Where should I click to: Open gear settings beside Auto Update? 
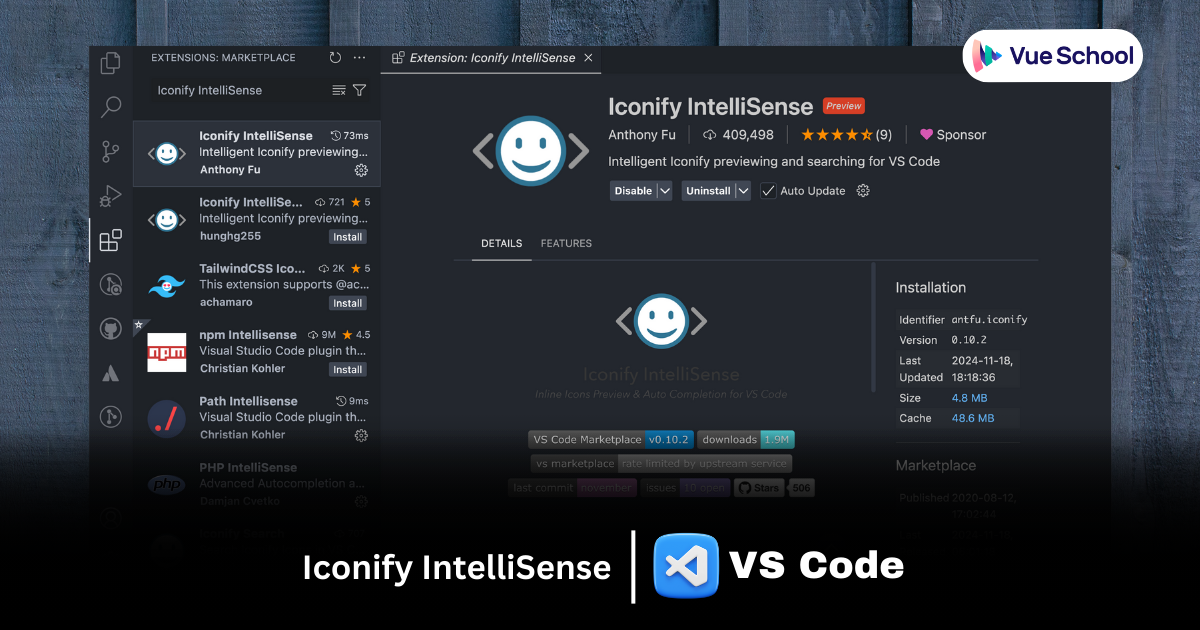tap(863, 191)
